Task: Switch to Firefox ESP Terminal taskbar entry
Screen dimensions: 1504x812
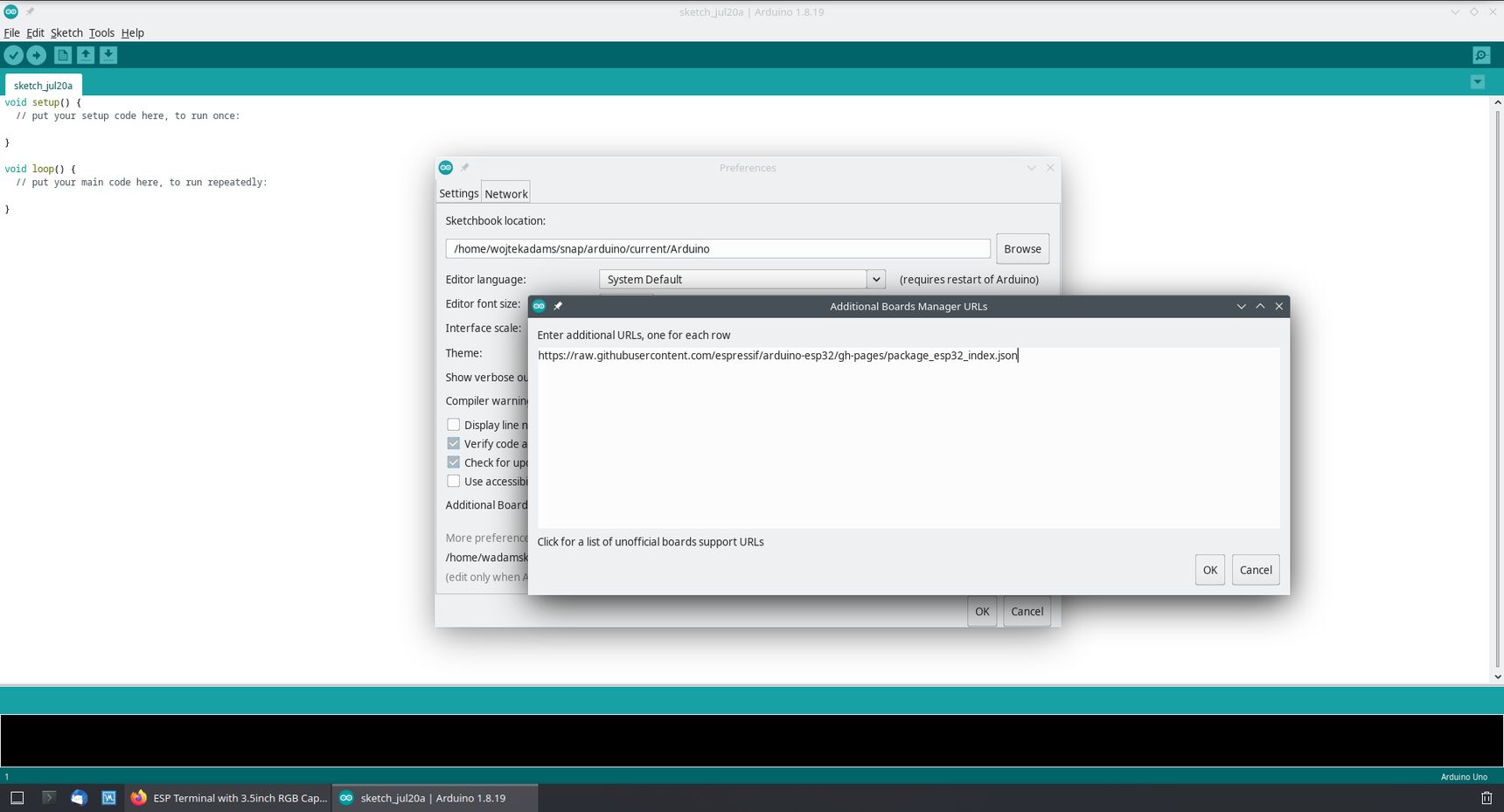Action: pyautogui.click(x=228, y=797)
